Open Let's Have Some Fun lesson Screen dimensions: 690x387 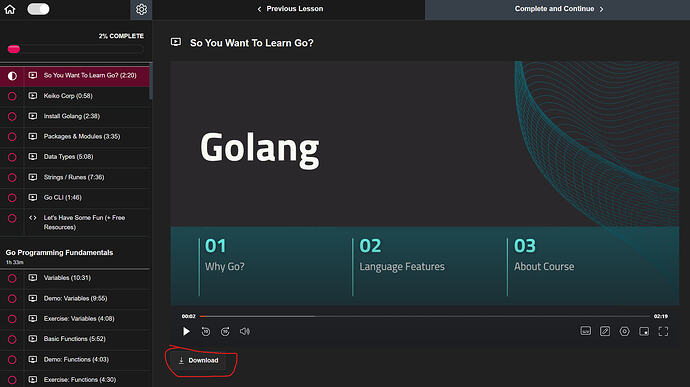(75, 222)
